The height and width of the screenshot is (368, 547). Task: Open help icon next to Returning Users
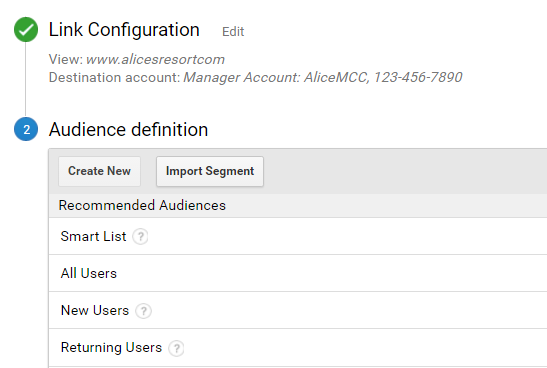(x=176, y=348)
